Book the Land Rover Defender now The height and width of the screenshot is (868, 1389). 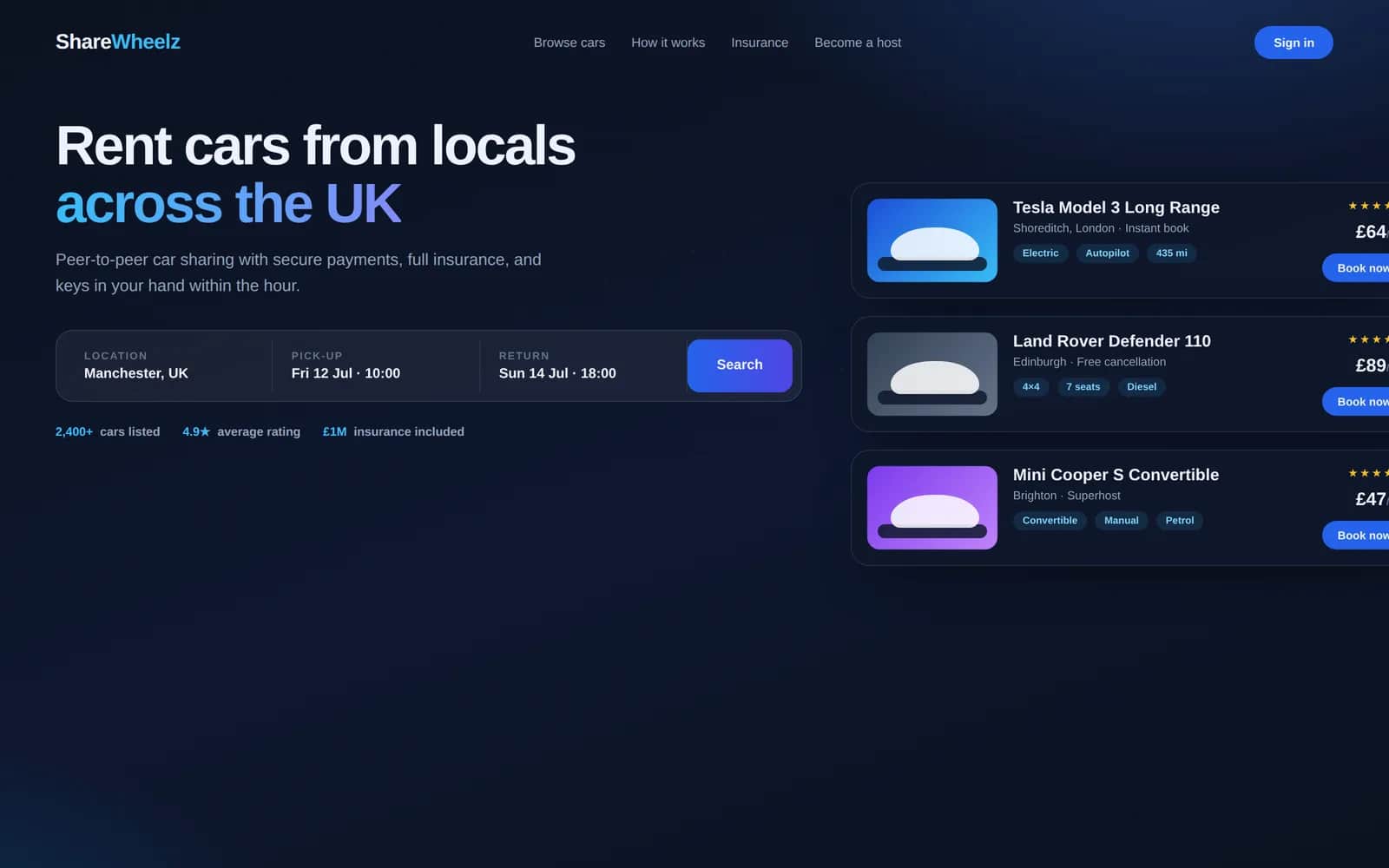coord(1356,402)
